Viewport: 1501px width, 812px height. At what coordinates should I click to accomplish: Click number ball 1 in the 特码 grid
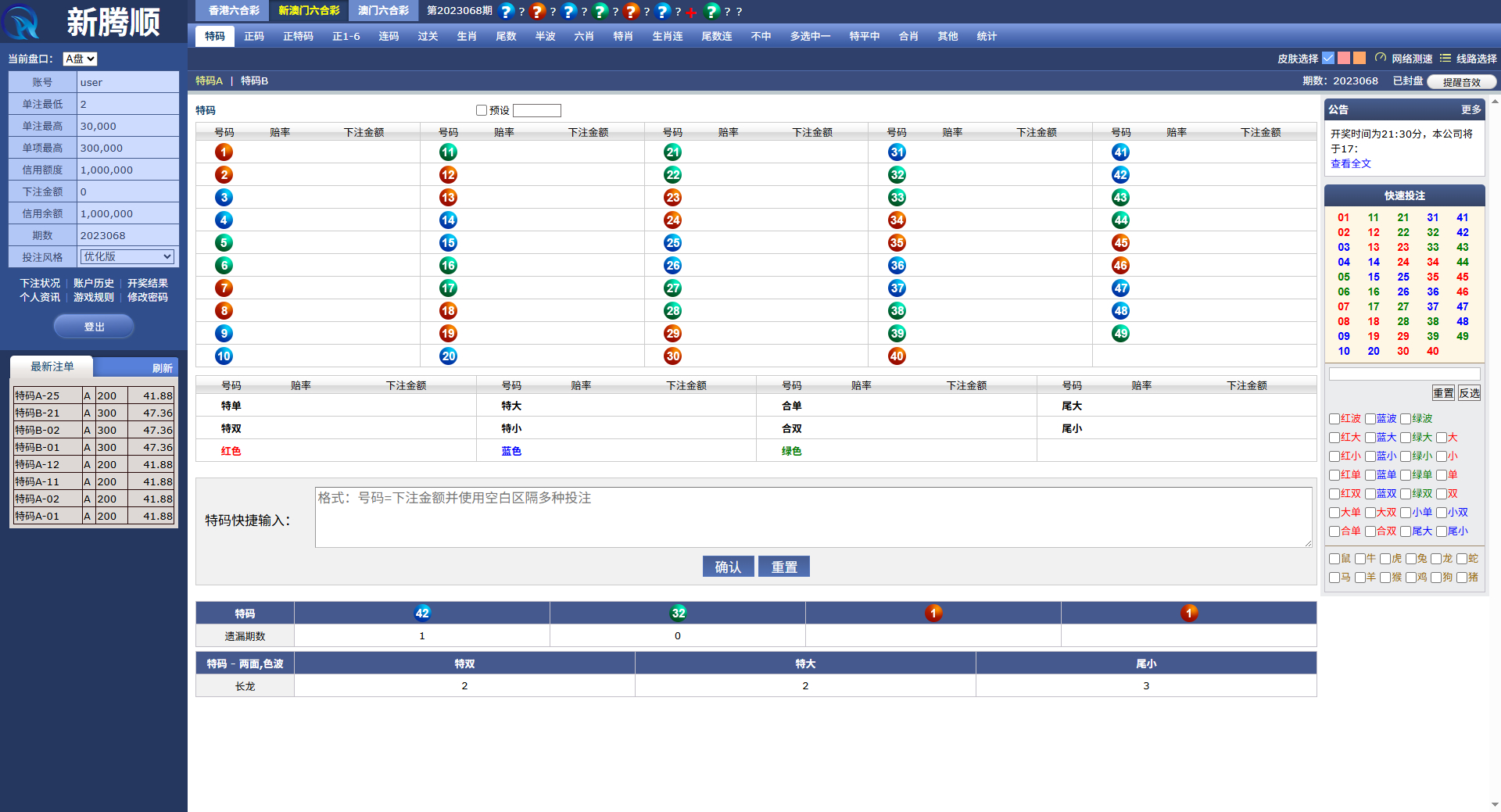224,152
